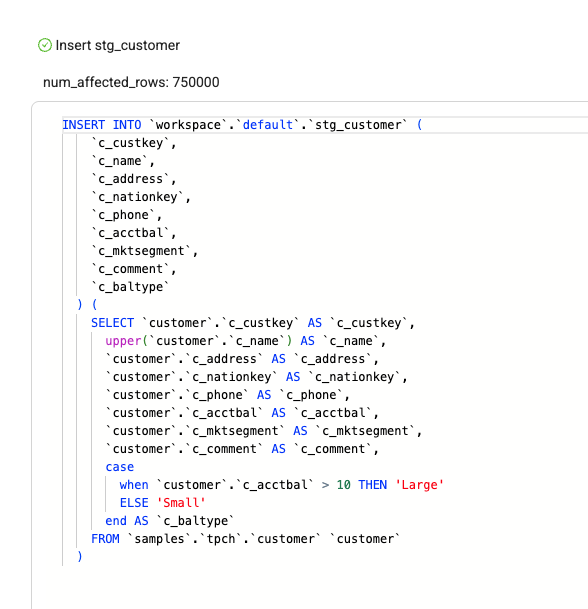Click the lowercase case keyword

click(x=120, y=467)
